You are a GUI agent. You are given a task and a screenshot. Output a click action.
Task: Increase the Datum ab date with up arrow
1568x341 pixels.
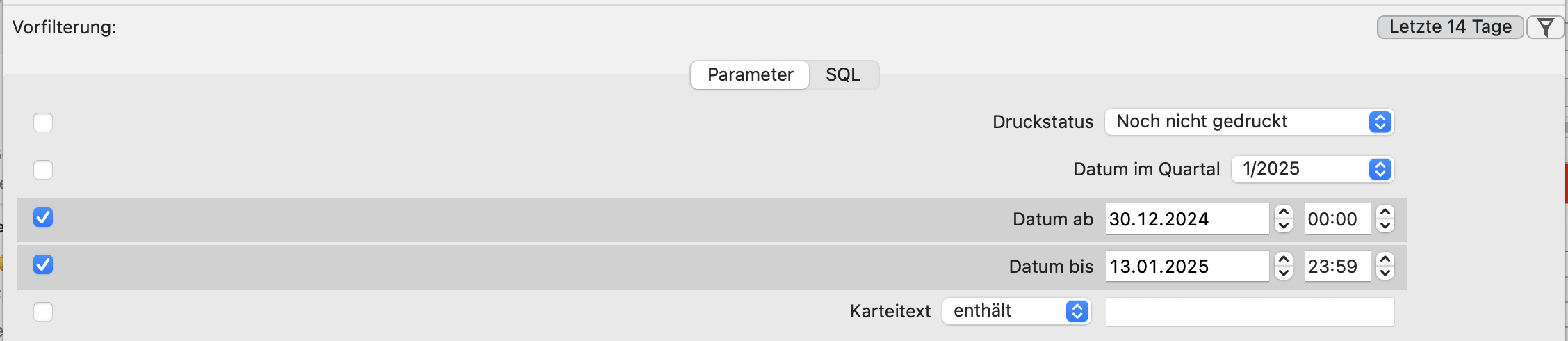[x=1284, y=212]
